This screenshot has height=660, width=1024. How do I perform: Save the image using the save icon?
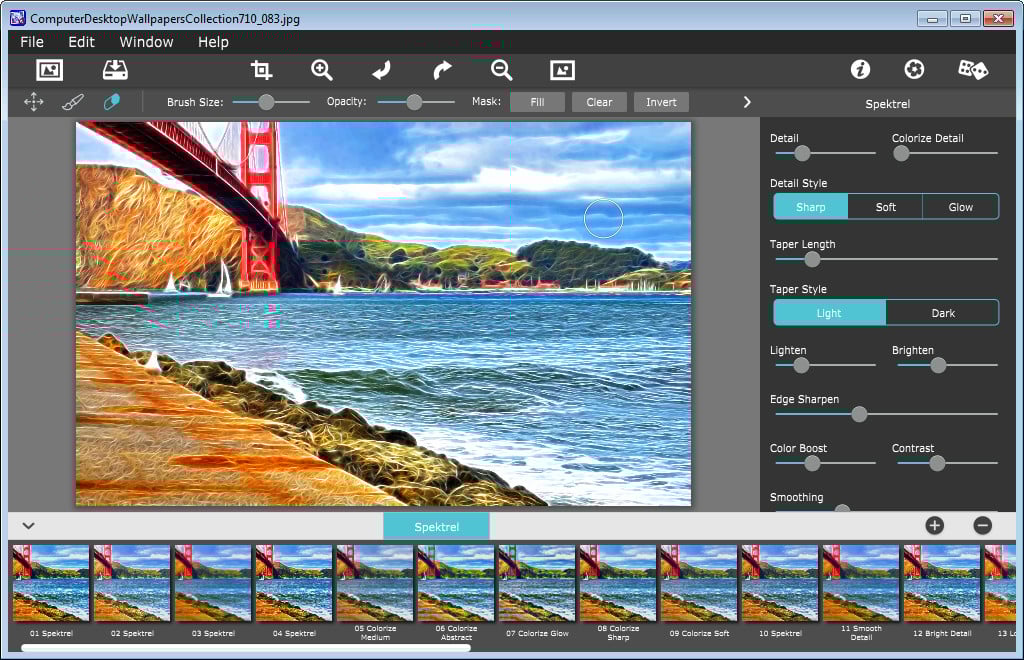114,70
